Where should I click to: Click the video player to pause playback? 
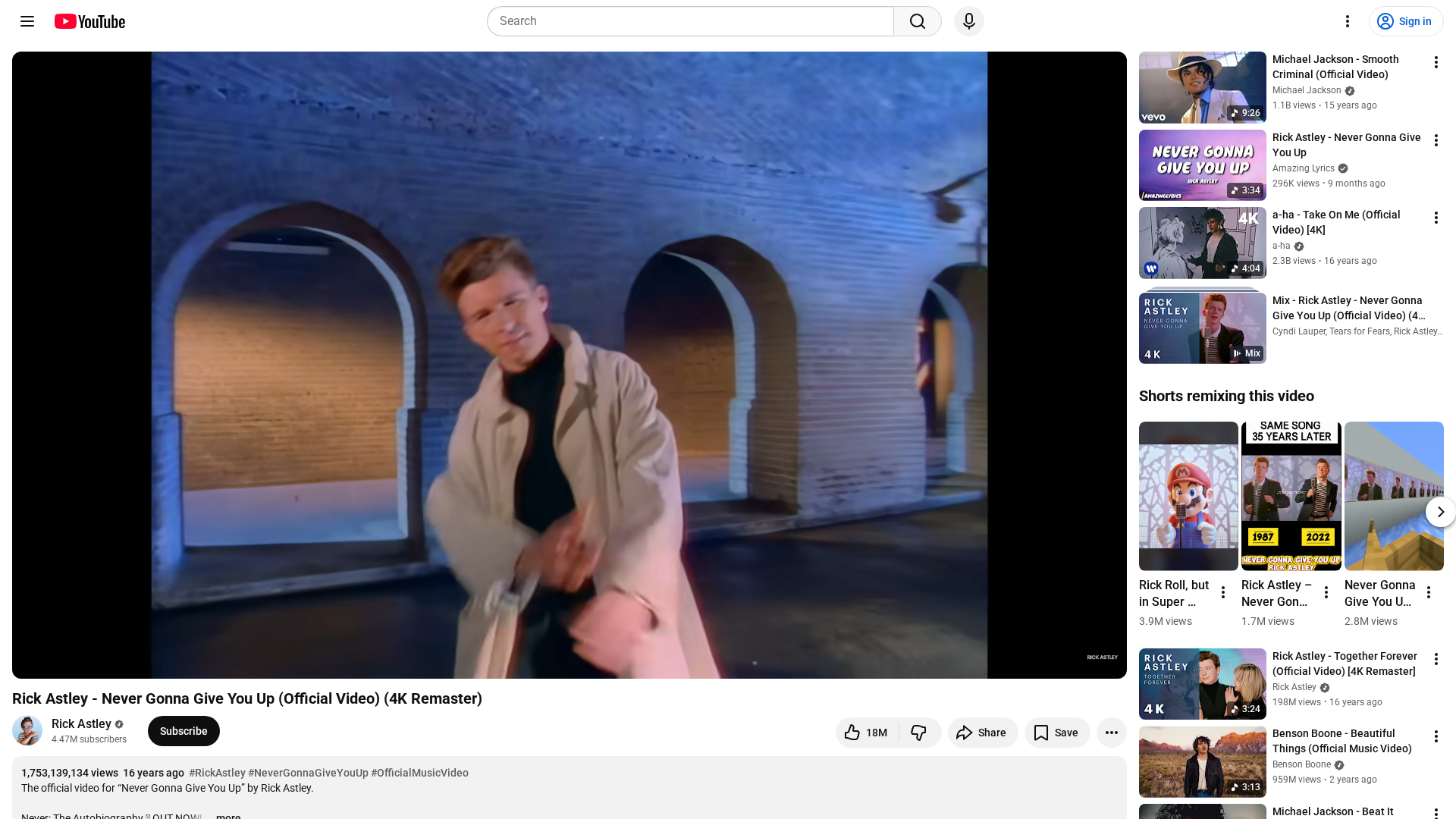(x=569, y=364)
